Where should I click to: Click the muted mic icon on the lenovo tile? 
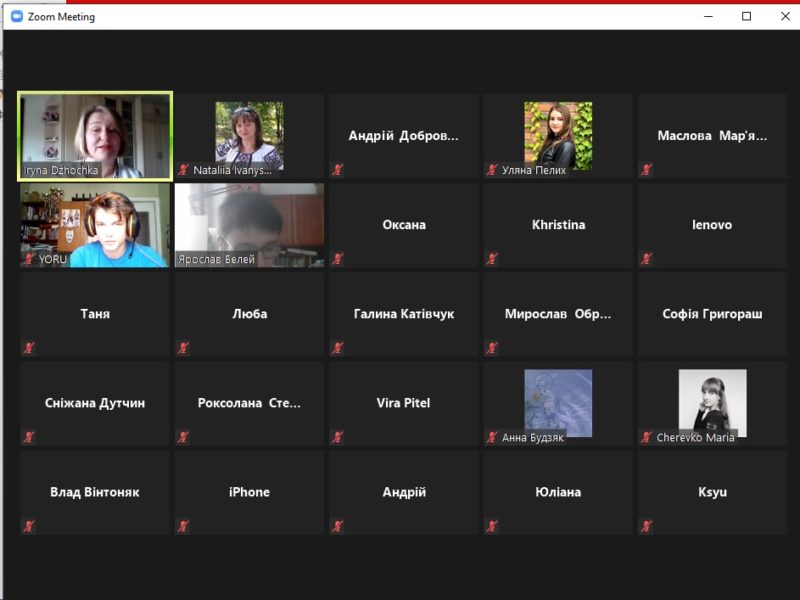646,259
